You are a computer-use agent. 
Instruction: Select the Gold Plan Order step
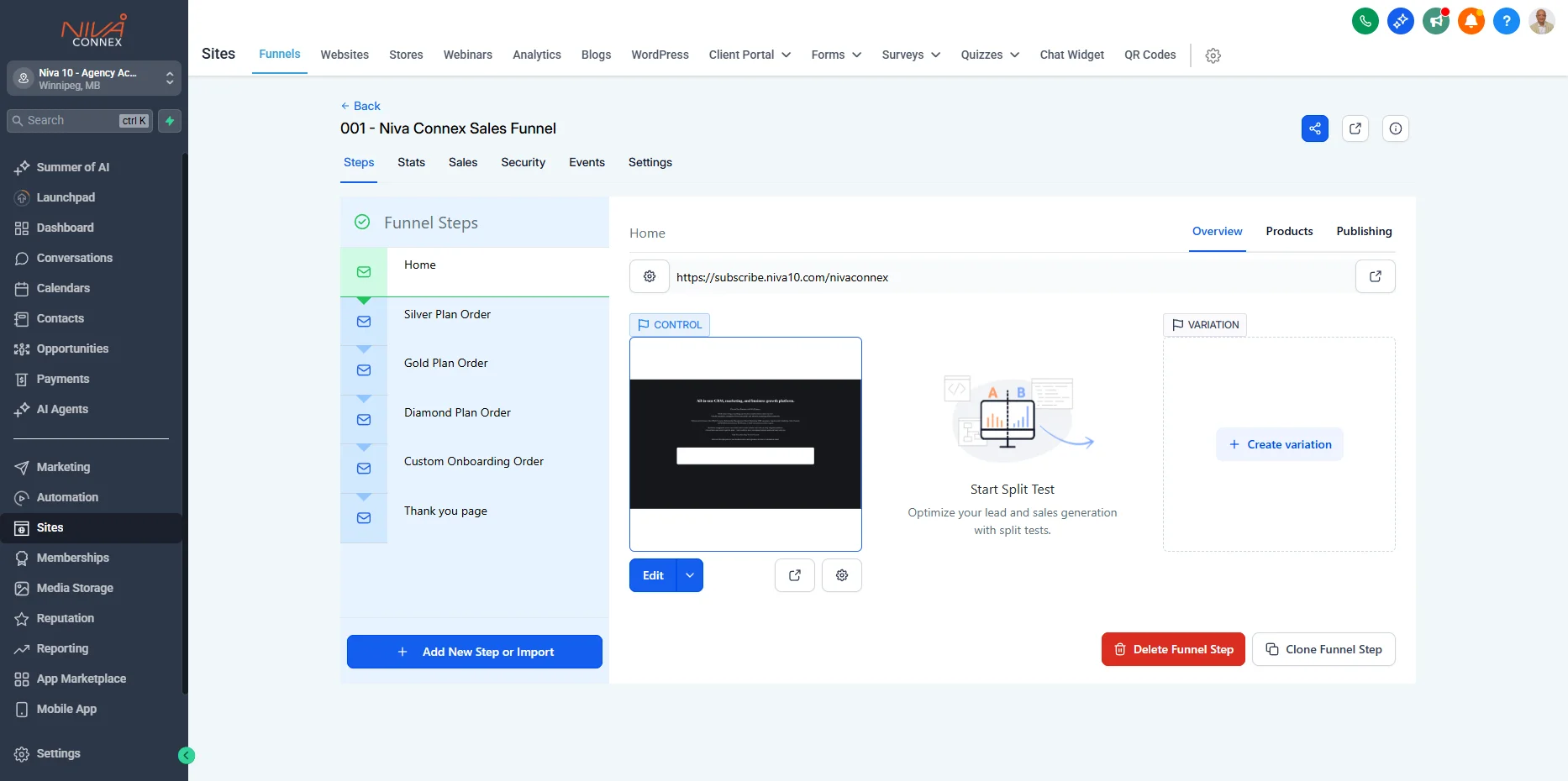(x=475, y=370)
